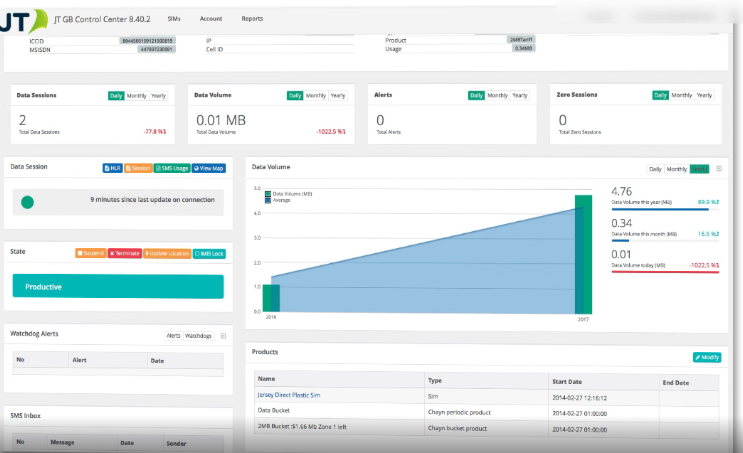Click Modify button in Products
The height and width of the screenshot is (453, 743).
coord(707,357)
